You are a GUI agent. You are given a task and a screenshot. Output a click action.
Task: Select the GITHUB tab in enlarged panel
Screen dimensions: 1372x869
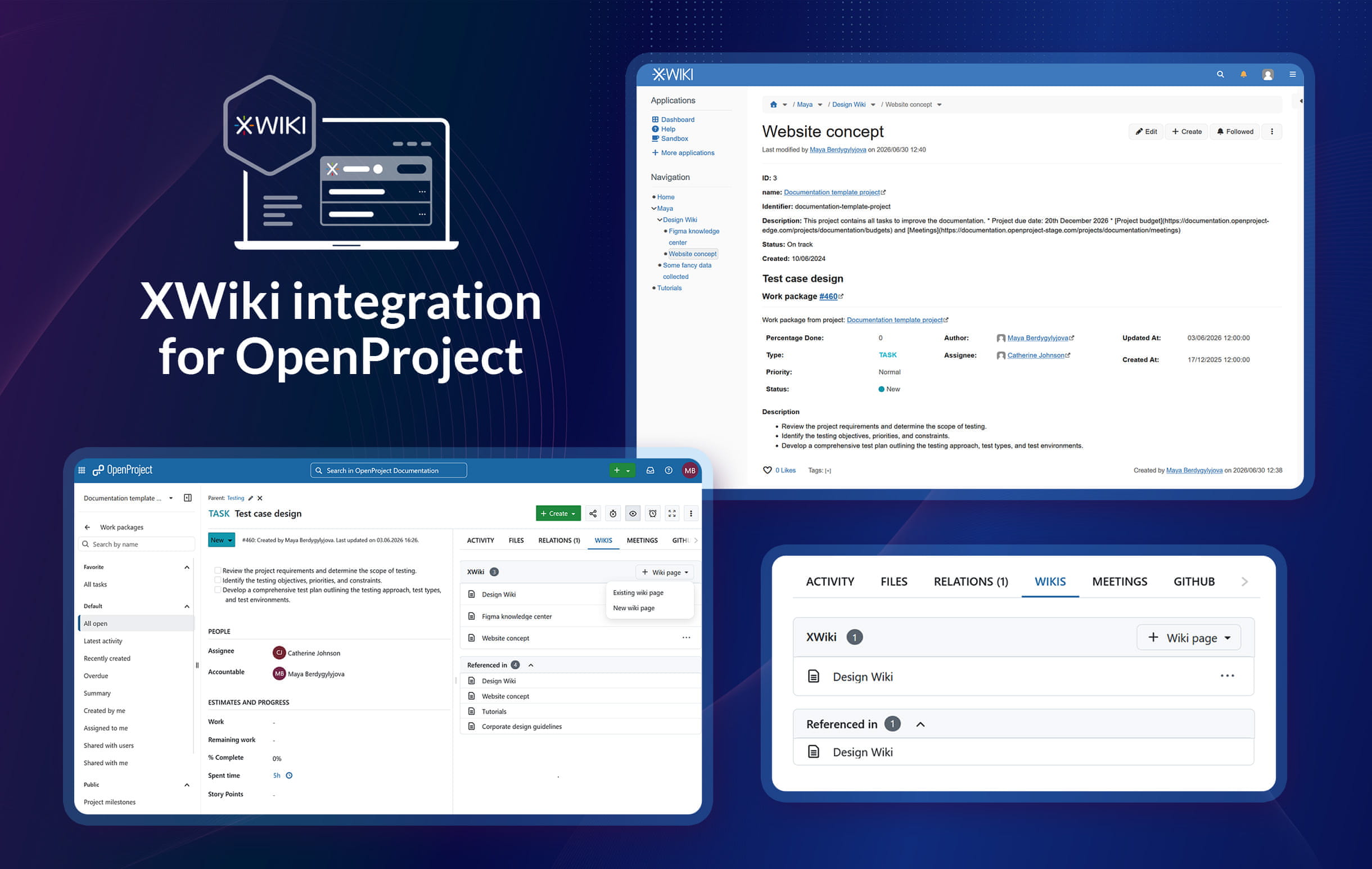[1194, 581]
